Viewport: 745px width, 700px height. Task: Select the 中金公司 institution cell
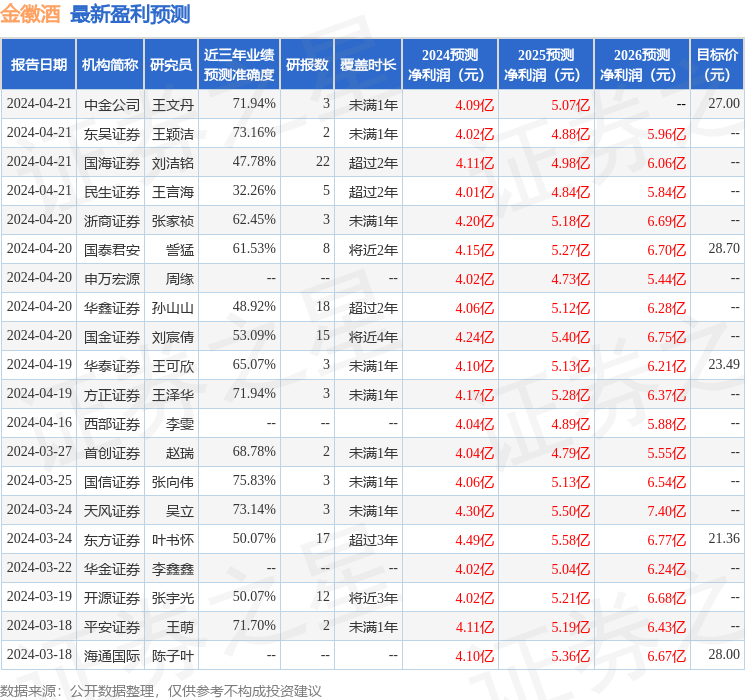coord(112,105)
